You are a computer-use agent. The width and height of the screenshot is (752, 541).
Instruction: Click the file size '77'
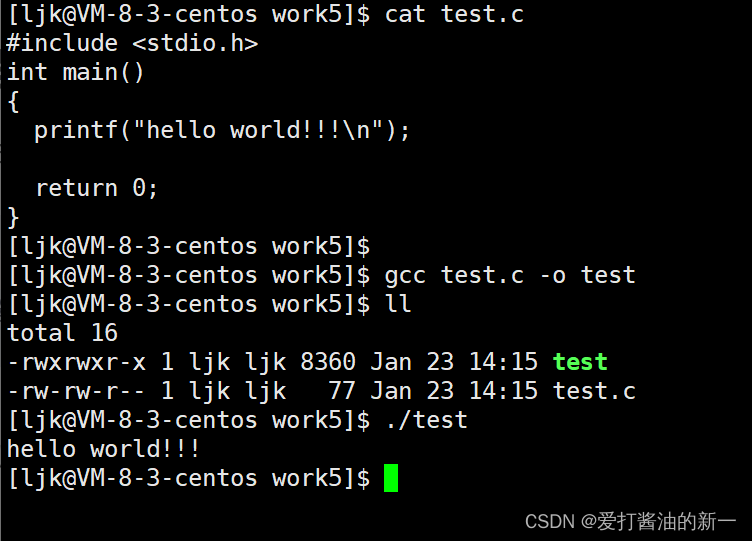coord(342,390)
